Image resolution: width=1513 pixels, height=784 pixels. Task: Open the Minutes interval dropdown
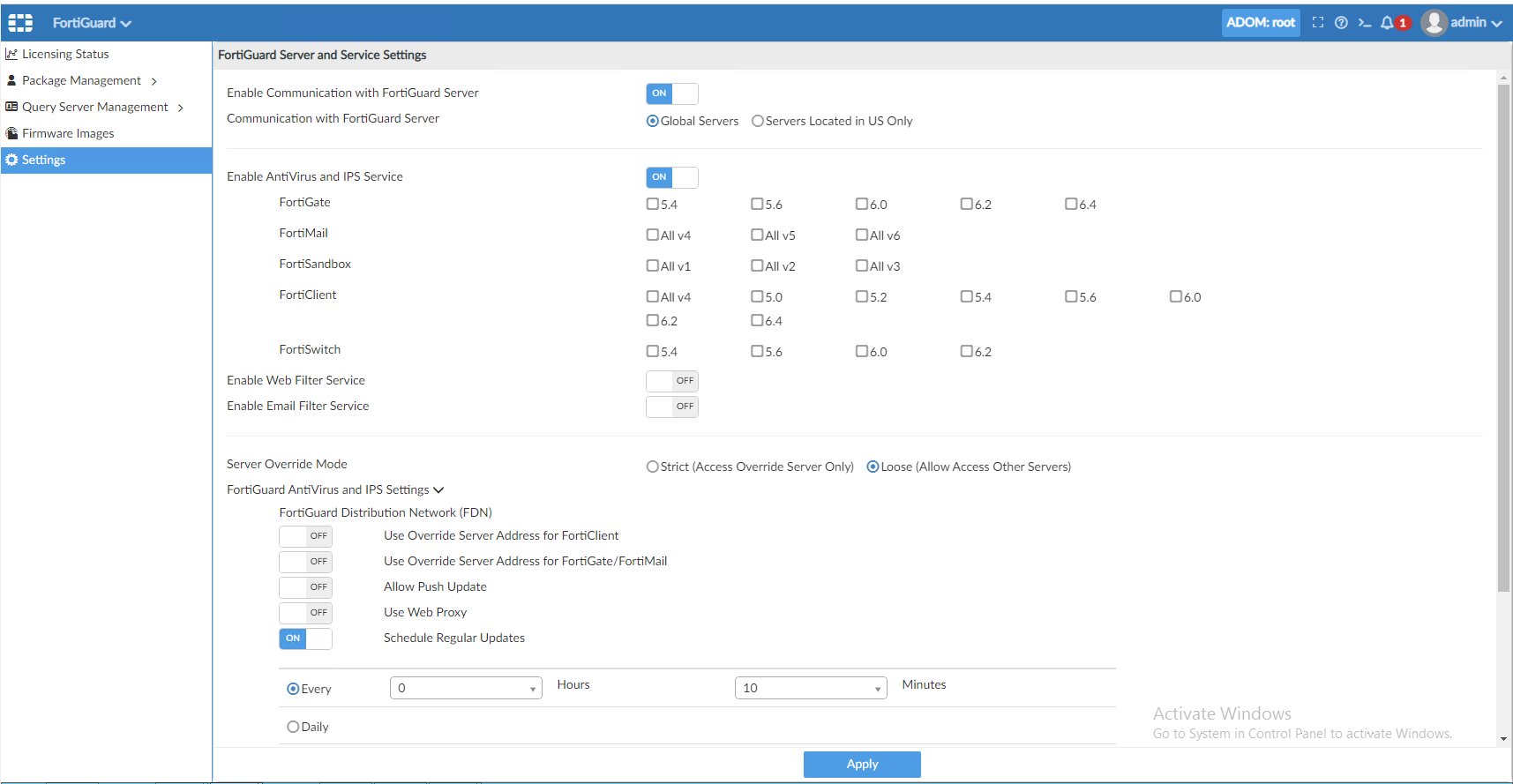click(x=811, y=688)
